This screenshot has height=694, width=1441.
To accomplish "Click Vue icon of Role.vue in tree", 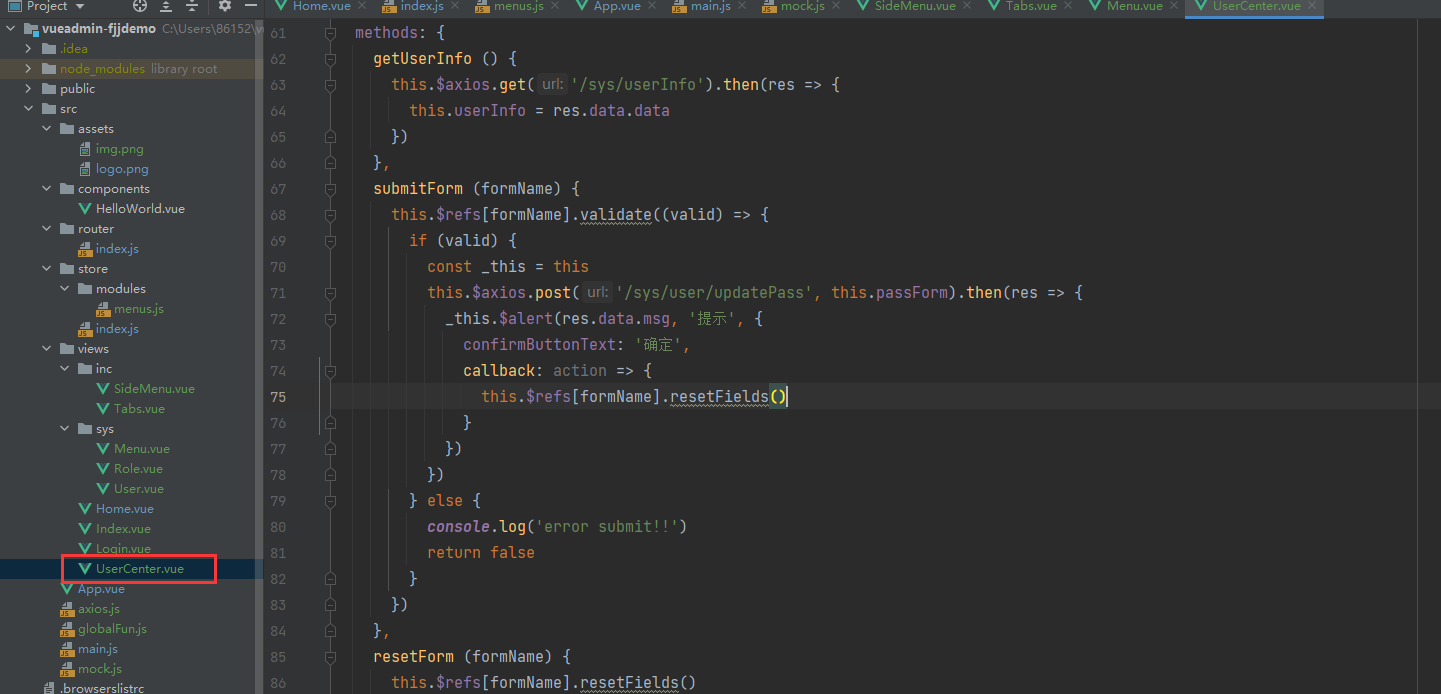I will pos(104,469).
